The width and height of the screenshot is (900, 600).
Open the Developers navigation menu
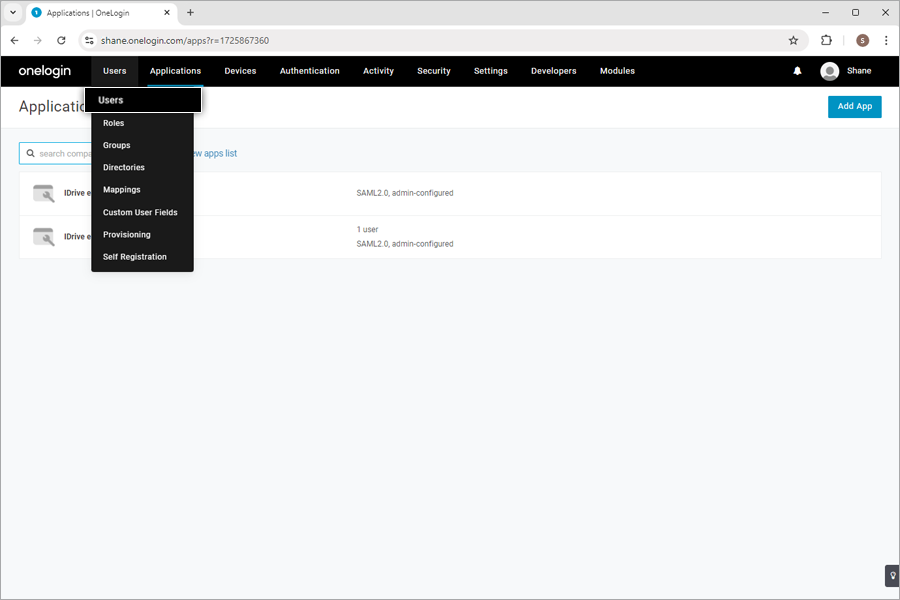554,71
